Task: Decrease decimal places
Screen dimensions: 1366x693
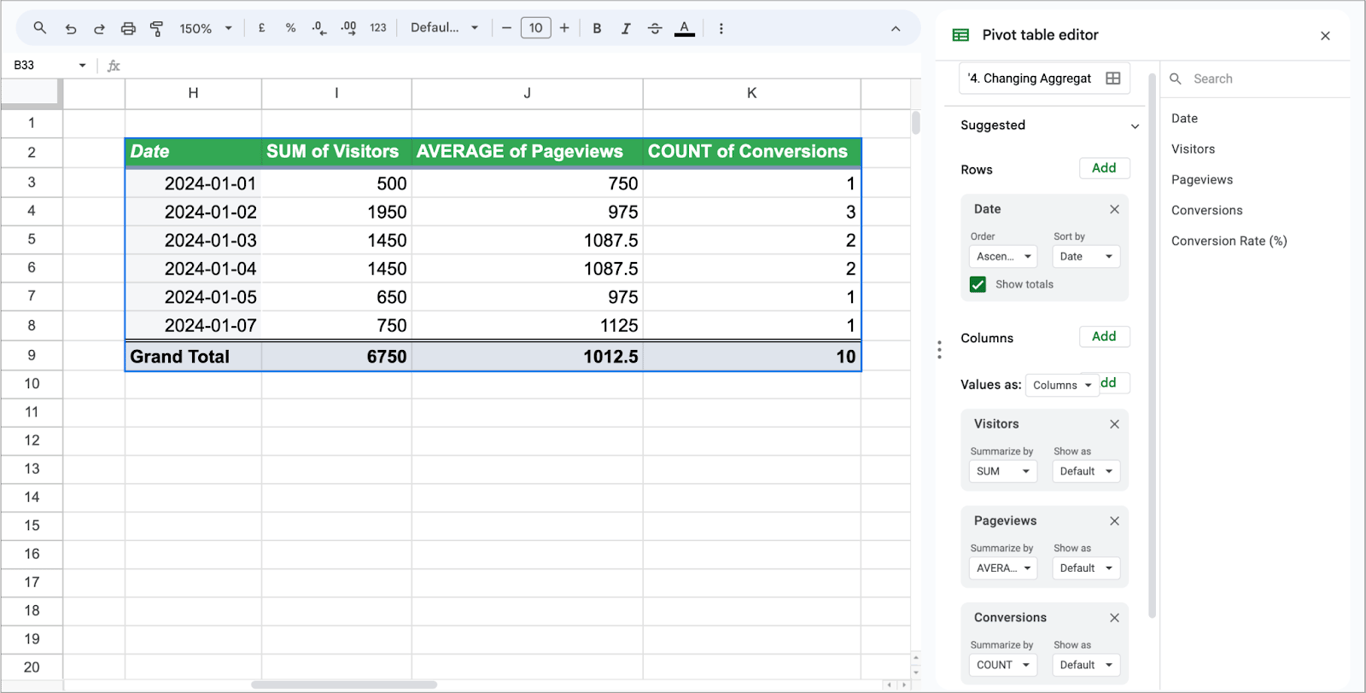Action: [319, 28]
